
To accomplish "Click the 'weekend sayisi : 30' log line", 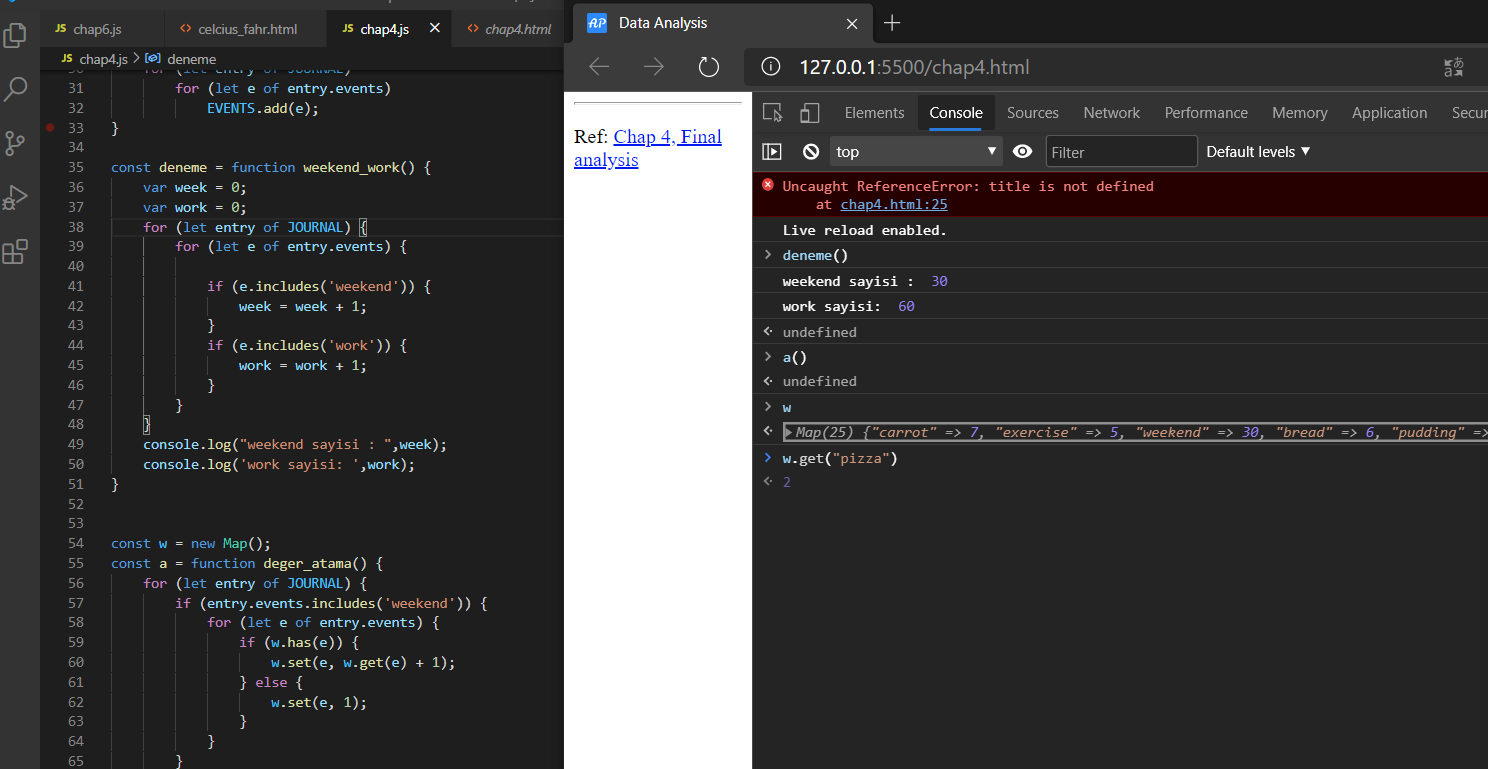I will [x=865, y=281].
